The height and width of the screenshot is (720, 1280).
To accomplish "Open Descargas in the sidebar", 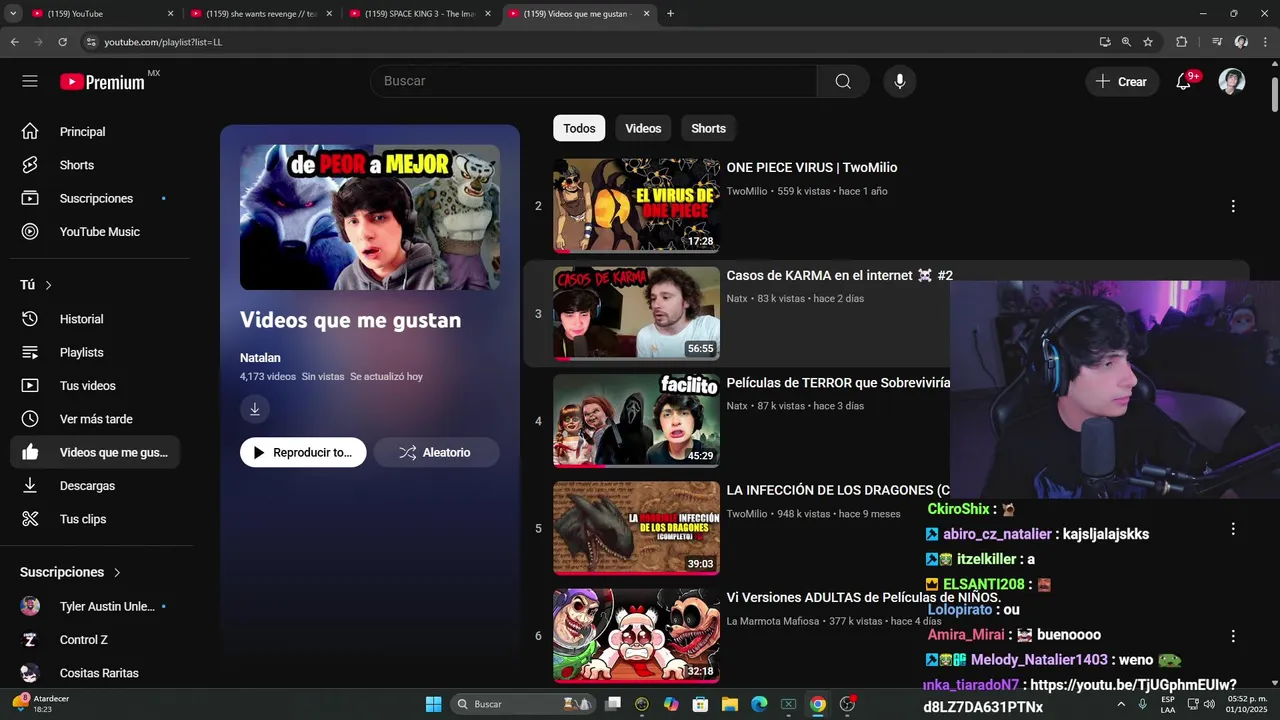I will 95,485.
